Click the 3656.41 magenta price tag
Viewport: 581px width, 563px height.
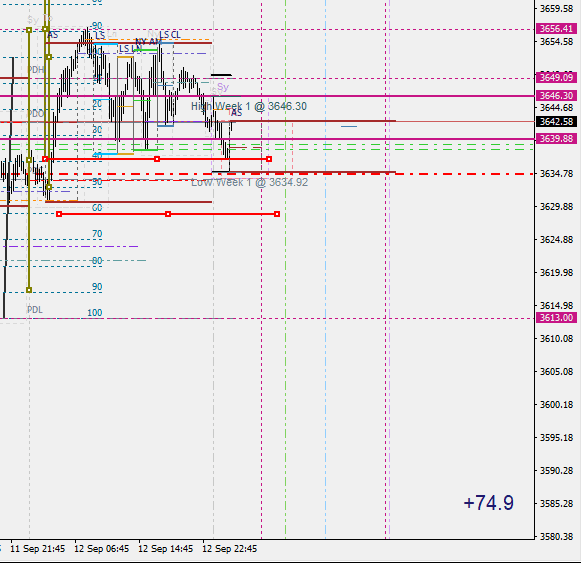[556, 29]
